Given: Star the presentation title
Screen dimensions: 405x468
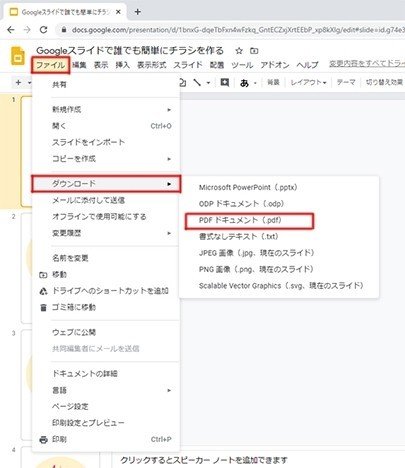Looking at the screenshot, I should coord(239,51).
